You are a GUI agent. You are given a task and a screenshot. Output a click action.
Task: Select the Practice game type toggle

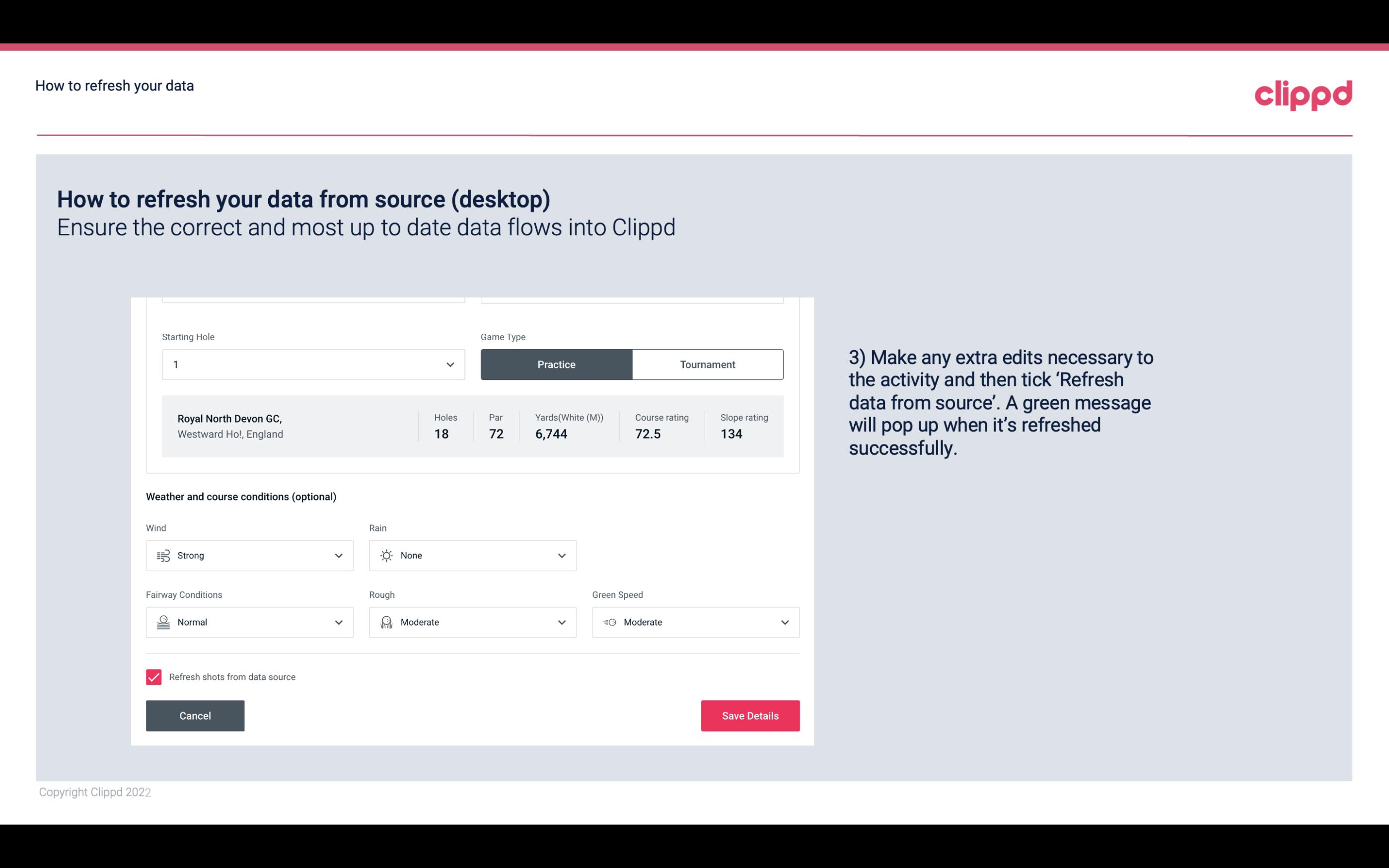coord(556,364)
